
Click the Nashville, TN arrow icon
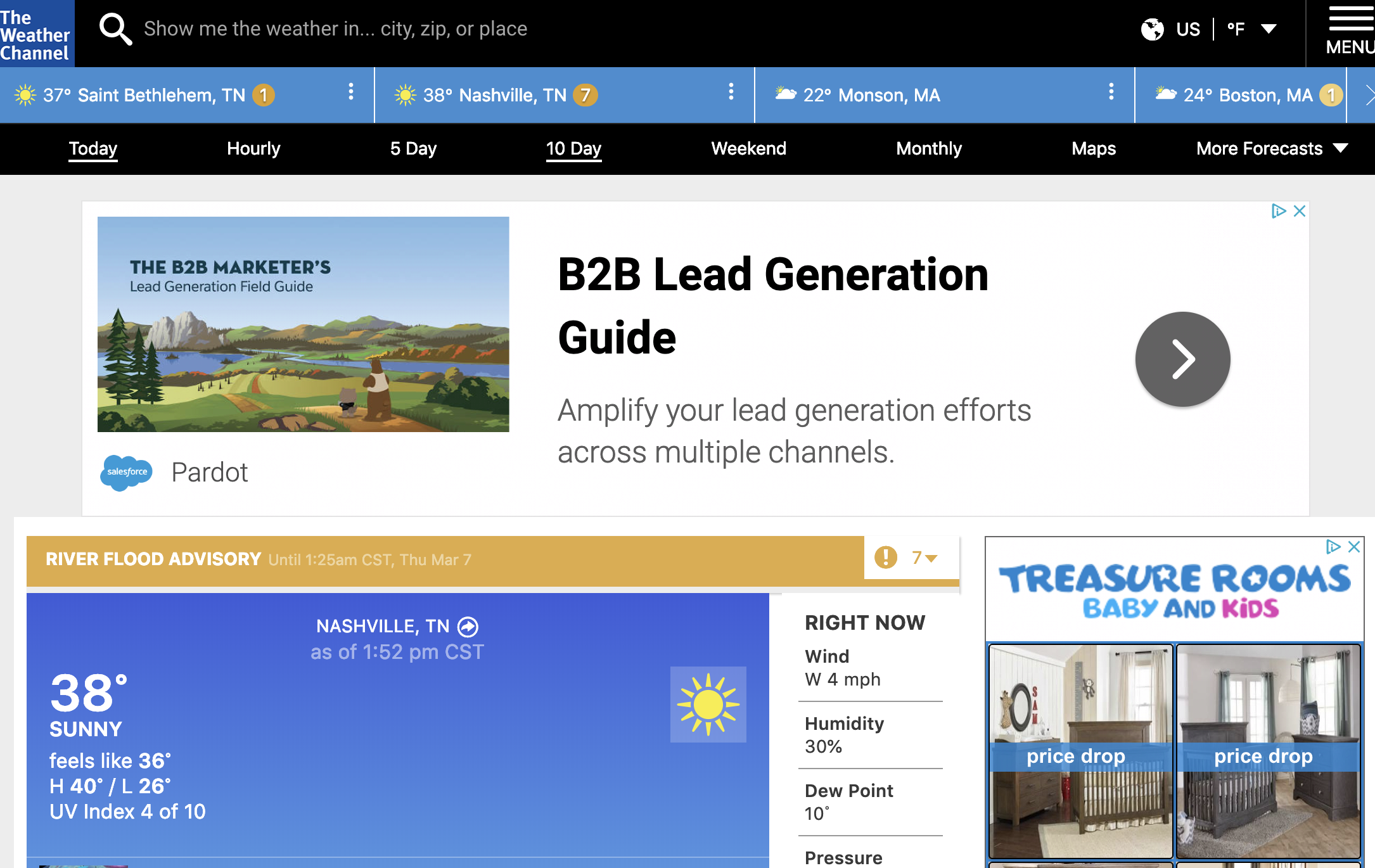click(468, 627)
